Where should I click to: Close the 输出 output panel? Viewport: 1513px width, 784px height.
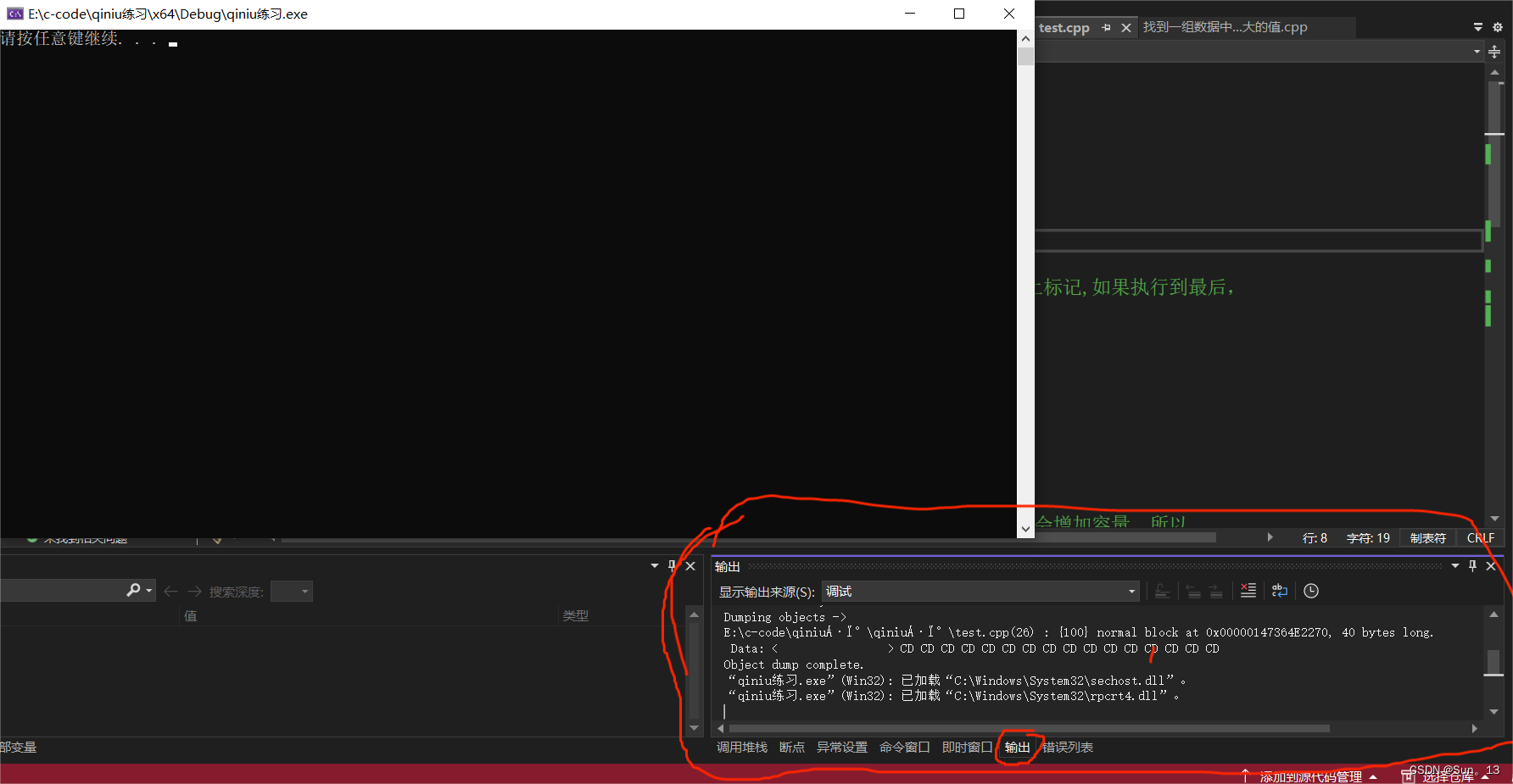(x=1491, y=565)
